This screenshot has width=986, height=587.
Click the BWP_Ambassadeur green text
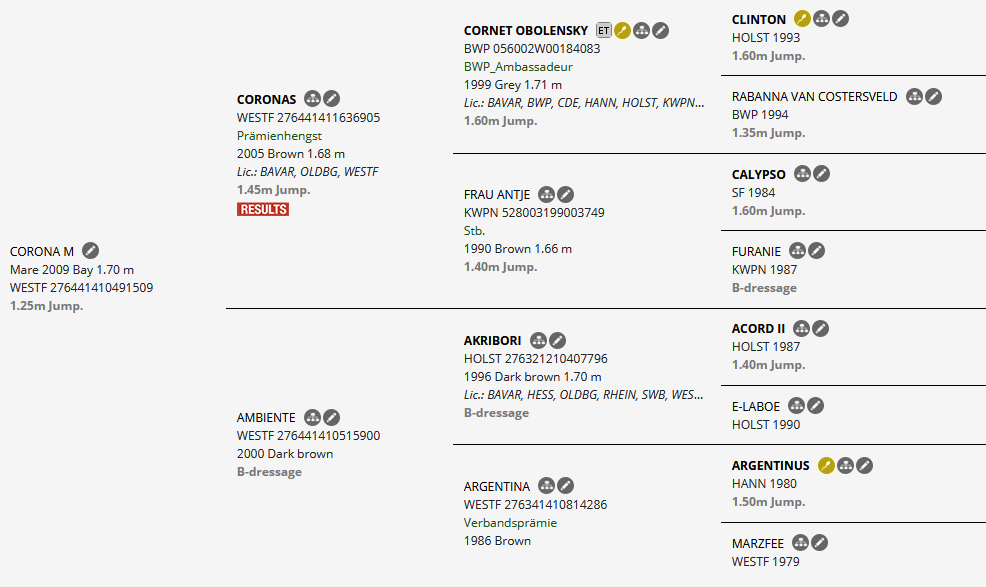[x=518, y=66]
